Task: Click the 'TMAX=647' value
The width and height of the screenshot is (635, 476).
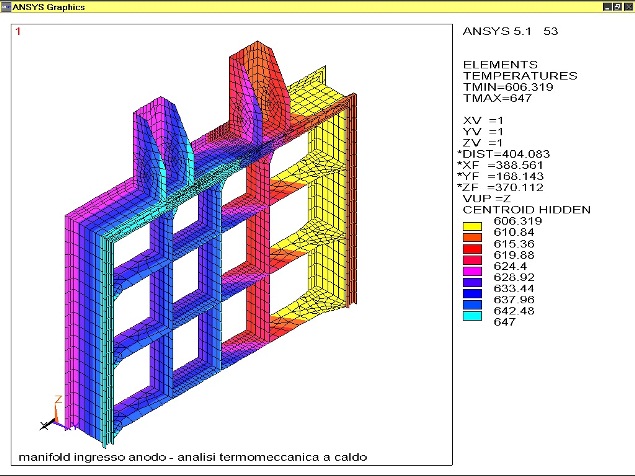Action: click(497, 98)
